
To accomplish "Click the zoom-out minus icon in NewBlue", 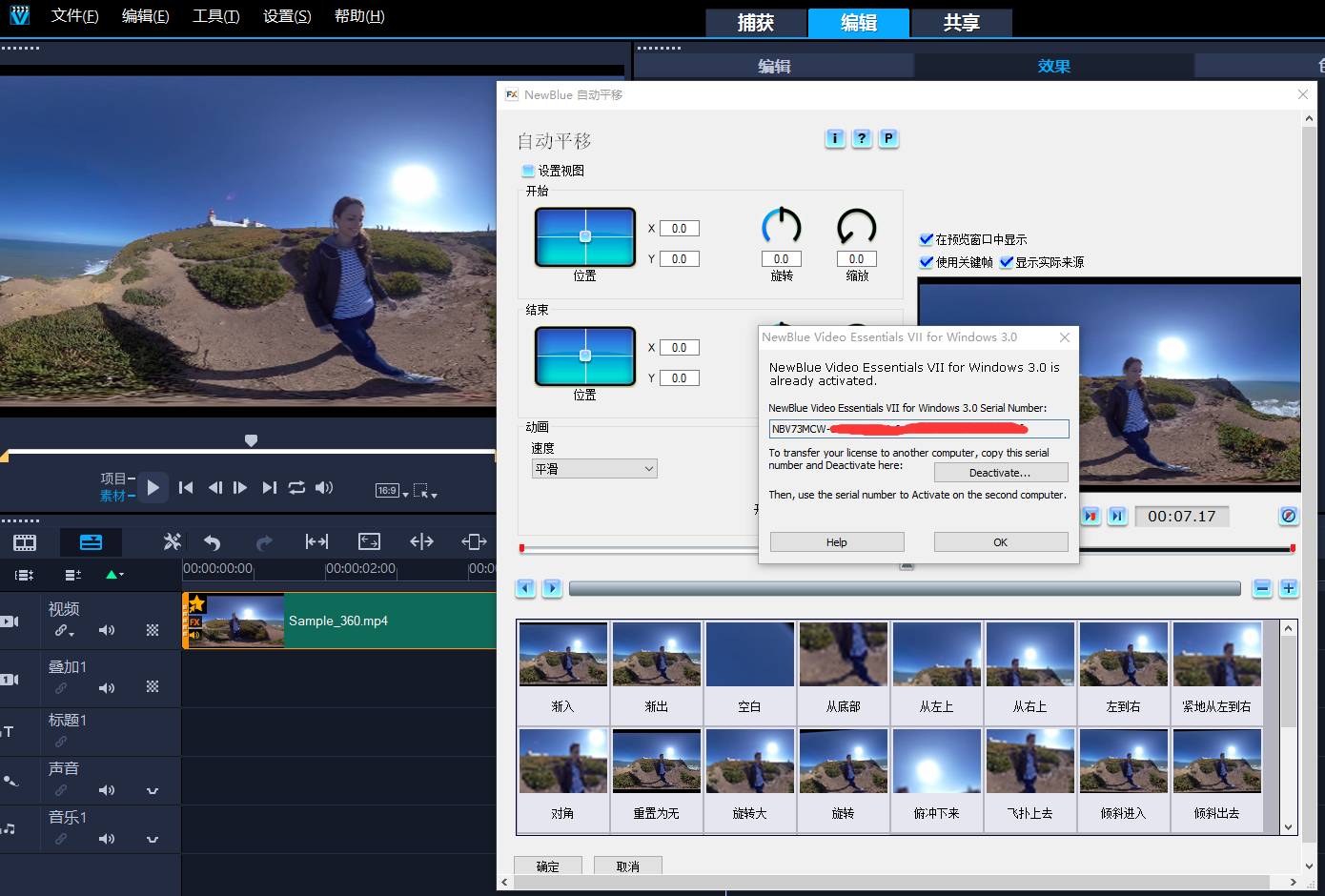I will click(x=1262, y=588).
